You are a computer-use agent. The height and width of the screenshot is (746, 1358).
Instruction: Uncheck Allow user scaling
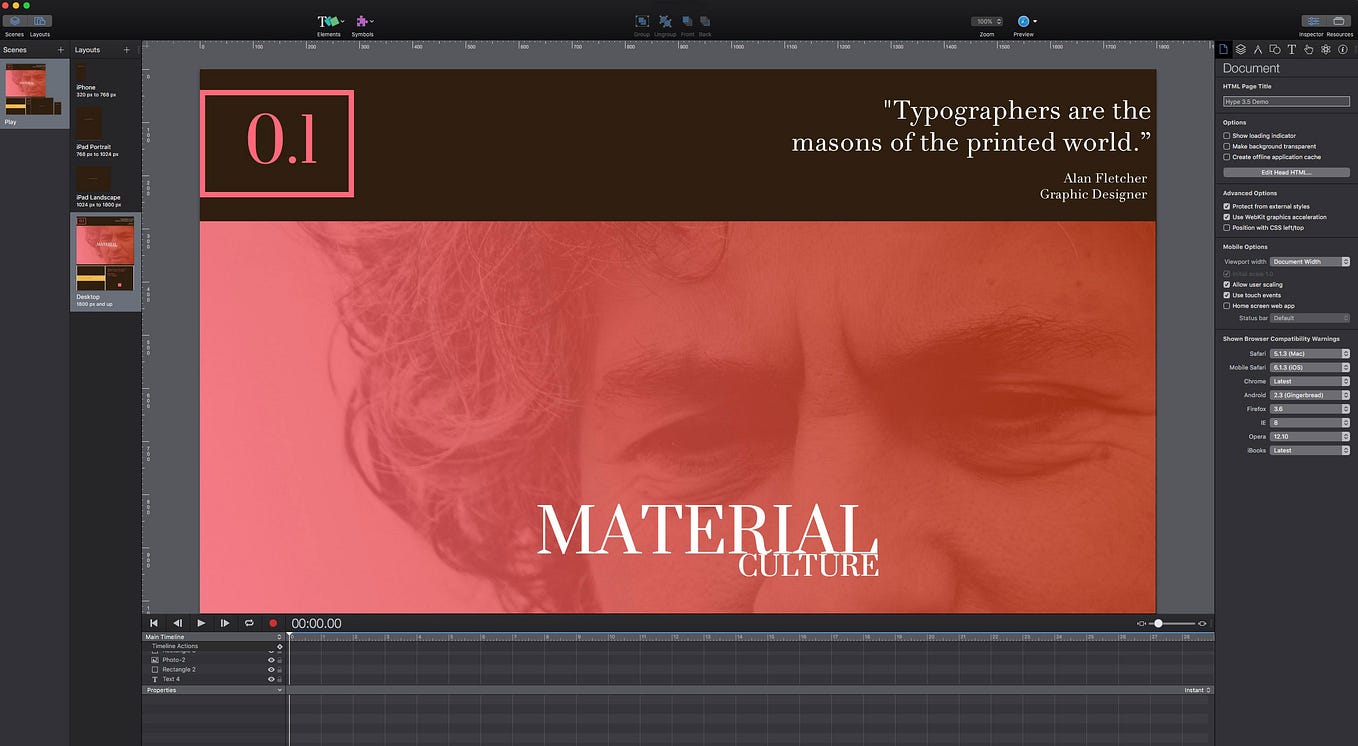coord(1227,285)
